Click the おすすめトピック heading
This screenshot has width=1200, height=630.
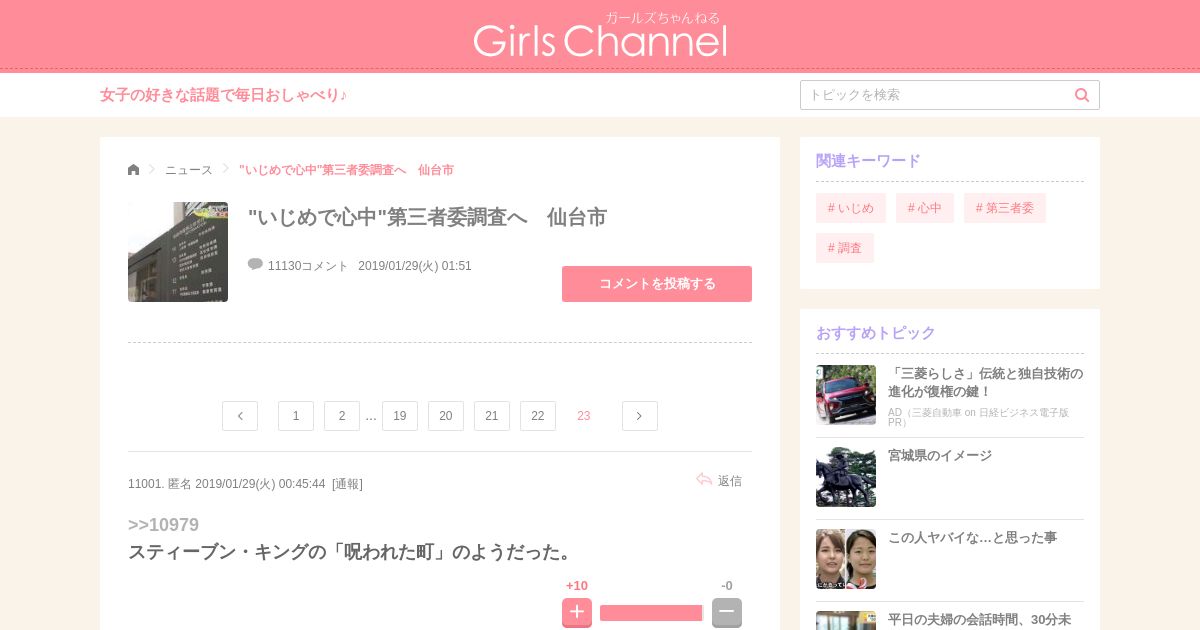[876, 332]
